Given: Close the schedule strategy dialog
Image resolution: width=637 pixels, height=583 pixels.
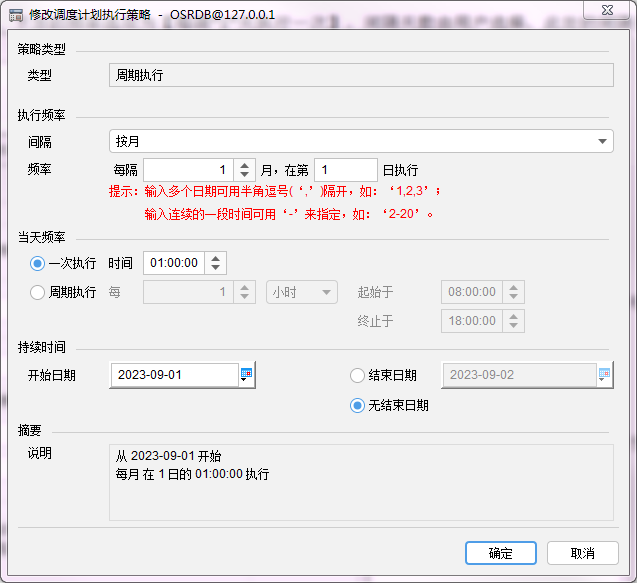Looking at the screenshot, I should [x=607, y=10].
